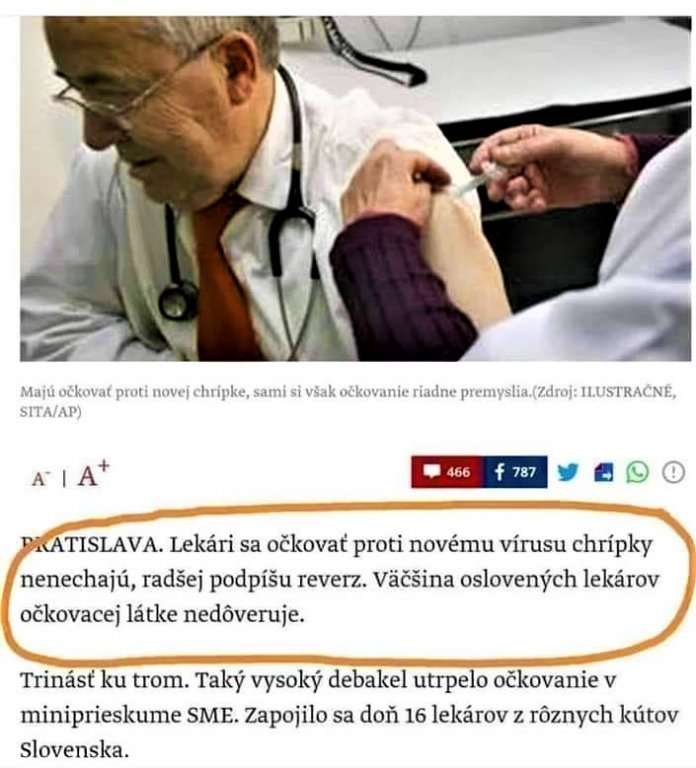Share article on Facebook with 787 shares
This screenshot has height=768, width=696.
[516, 472]
